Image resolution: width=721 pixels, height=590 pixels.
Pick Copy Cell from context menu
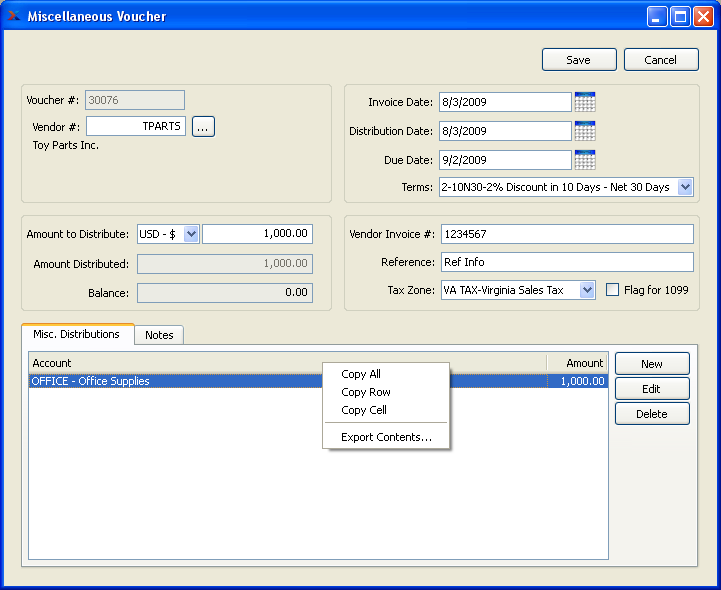click(x=364, y=410)
